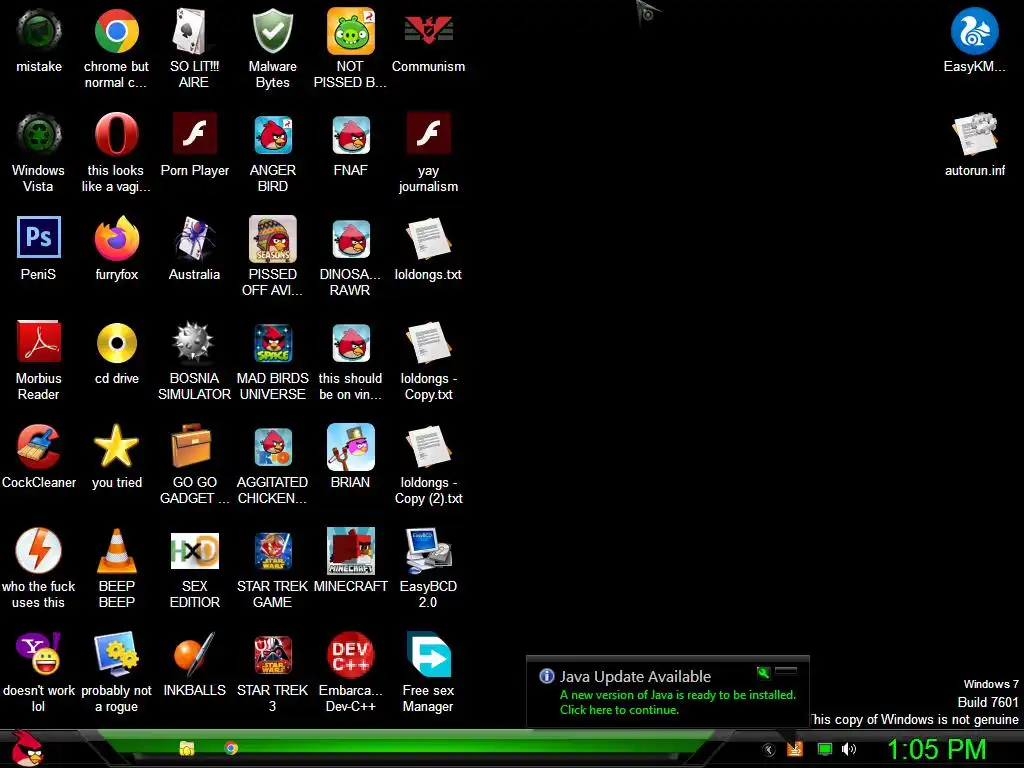Click the "Click here to continue." text

[619, 710]
